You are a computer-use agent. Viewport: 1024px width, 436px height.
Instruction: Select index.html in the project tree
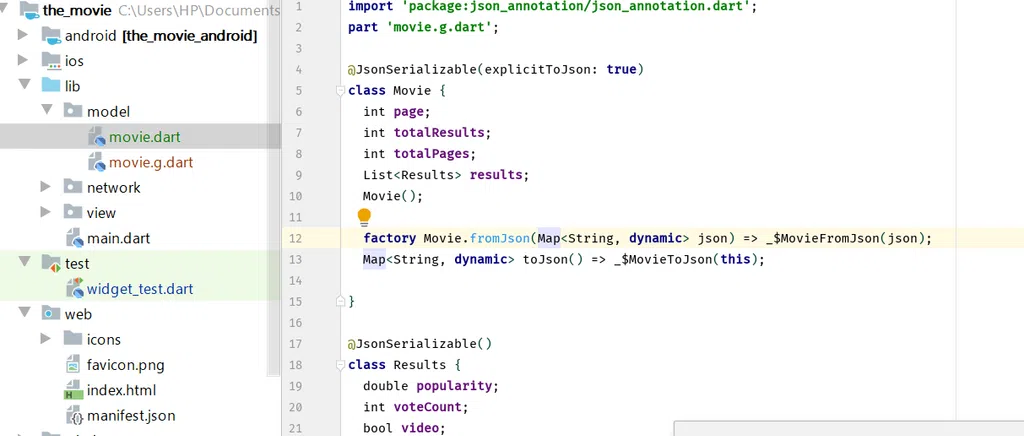(121, 390)
